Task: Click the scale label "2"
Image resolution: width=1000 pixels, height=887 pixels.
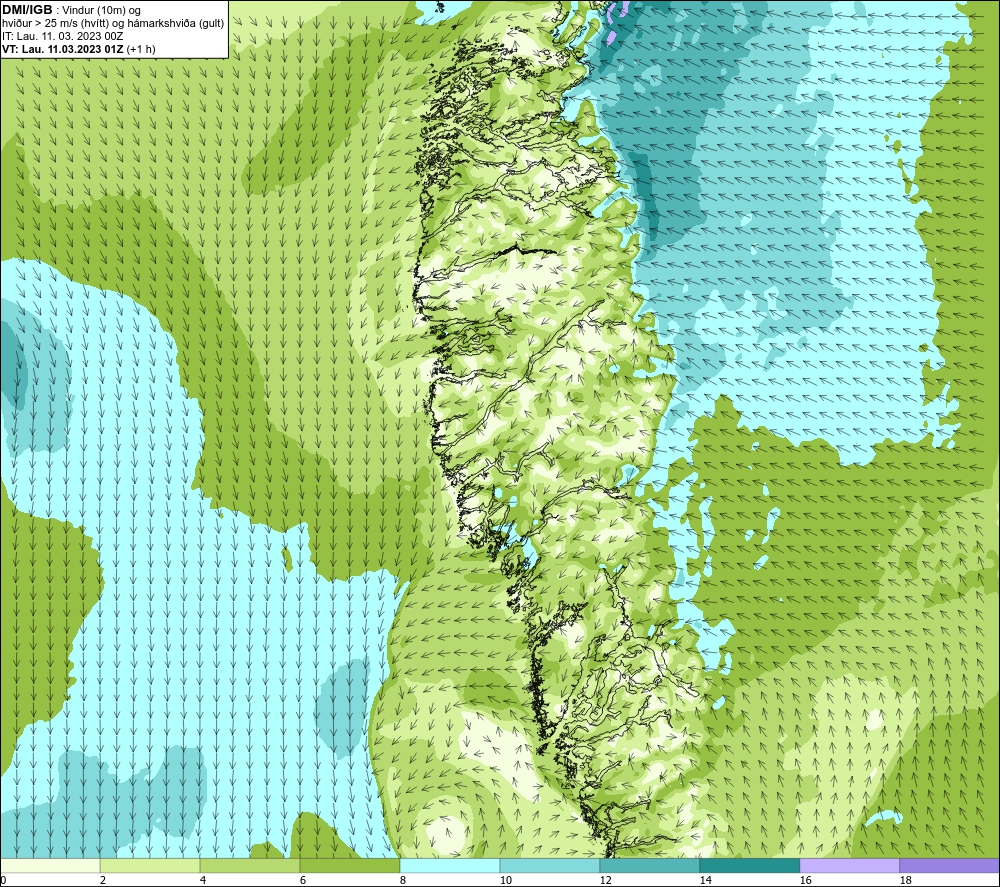Action: tap(103, 881)
